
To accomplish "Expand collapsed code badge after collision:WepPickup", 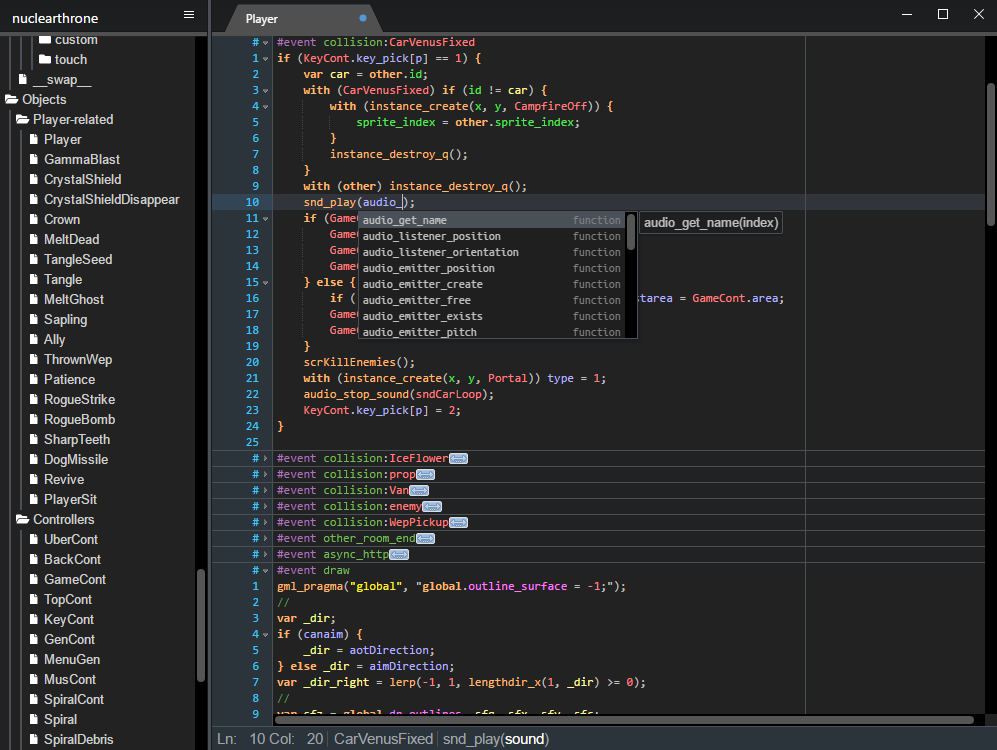I will (x=458, y=522).
